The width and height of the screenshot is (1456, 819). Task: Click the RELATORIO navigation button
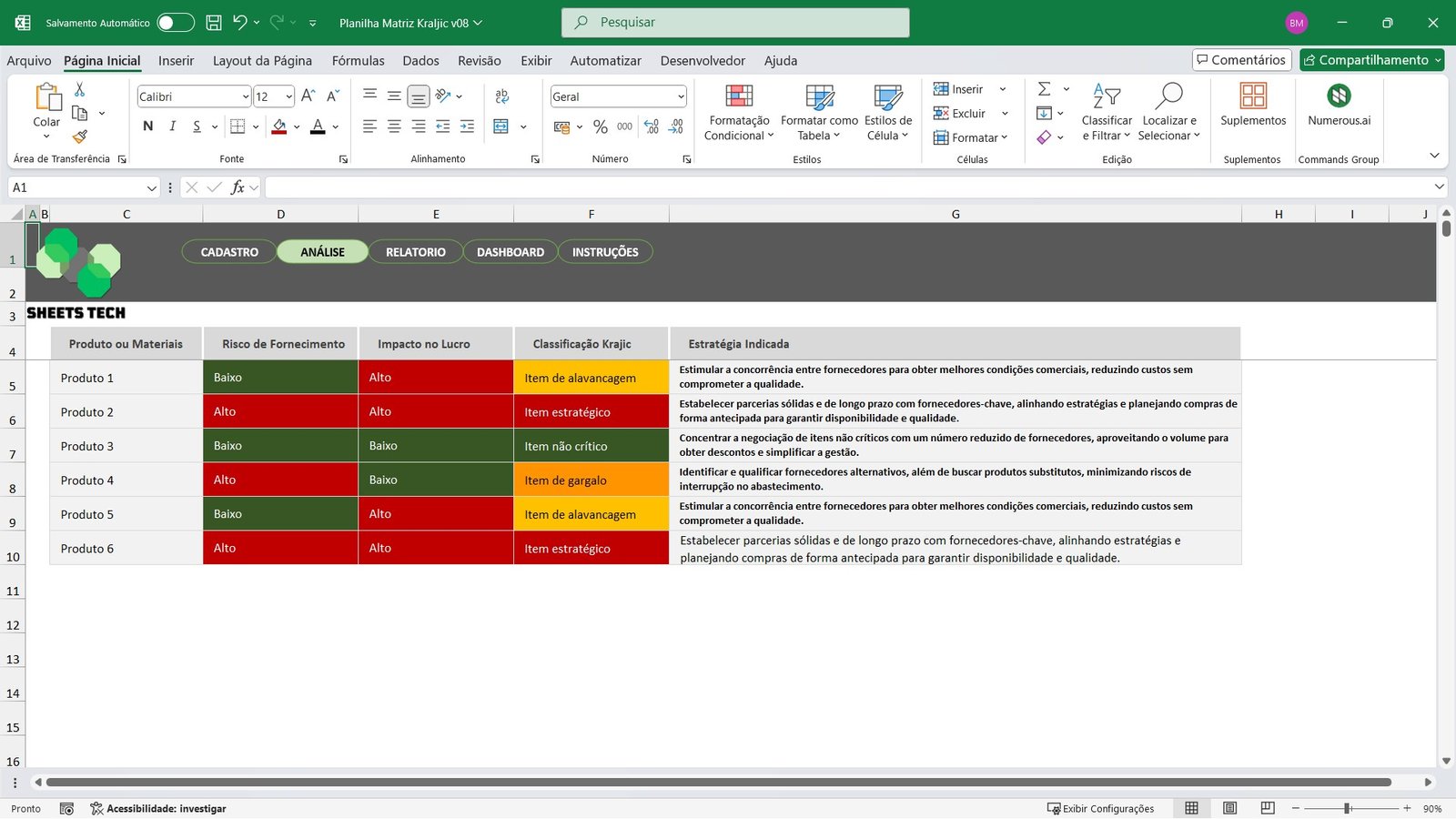click(x=416, y=252)
